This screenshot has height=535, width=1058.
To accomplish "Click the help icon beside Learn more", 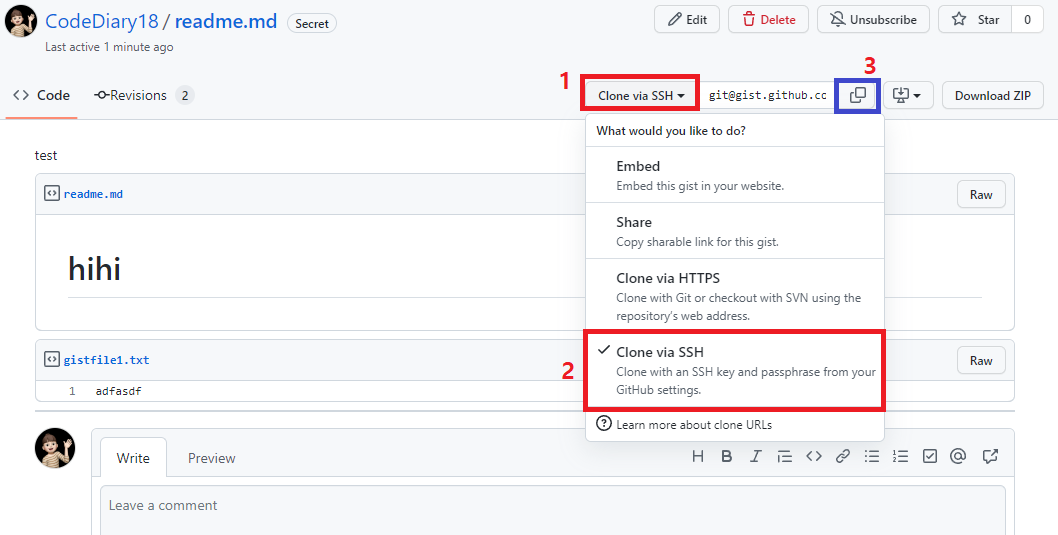I will tap(603, 424).
